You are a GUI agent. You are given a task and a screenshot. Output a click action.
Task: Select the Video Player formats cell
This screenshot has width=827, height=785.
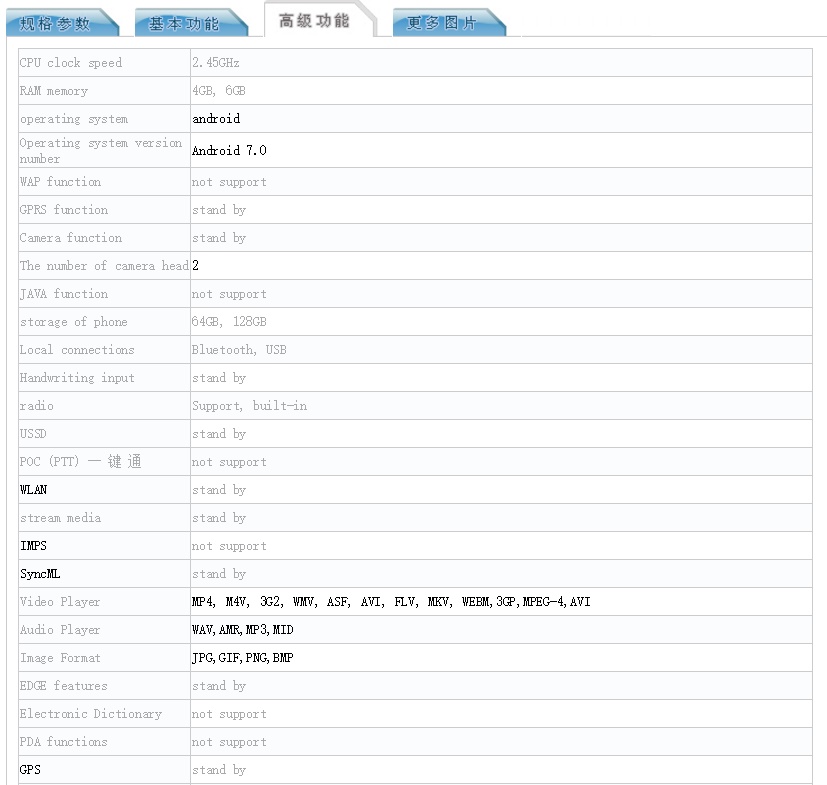coord(390,602)
